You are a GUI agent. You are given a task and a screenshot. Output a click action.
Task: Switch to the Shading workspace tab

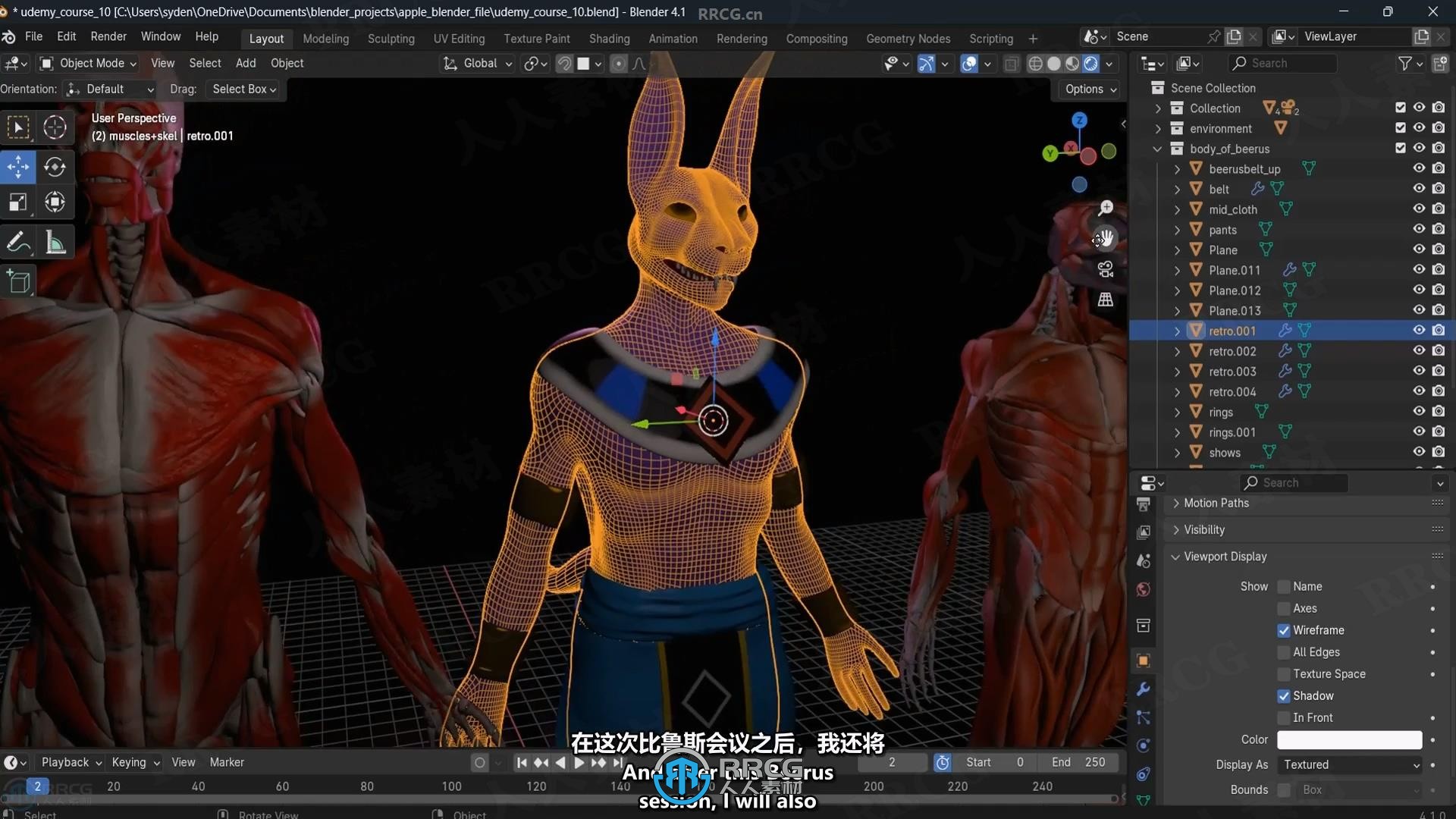610,39
